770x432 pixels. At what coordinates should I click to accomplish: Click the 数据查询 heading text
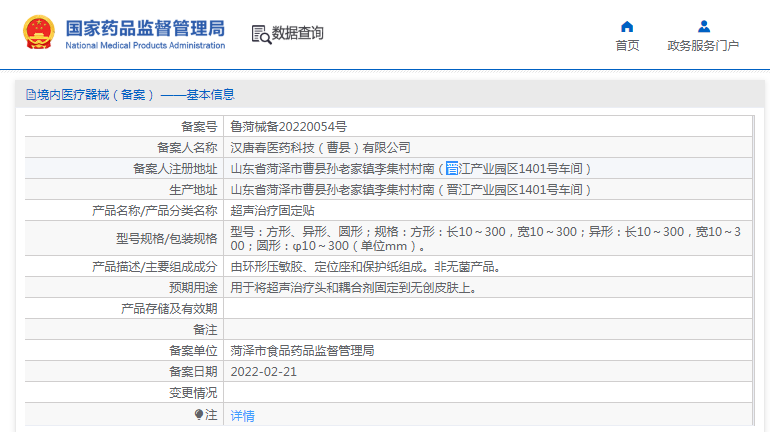(x=298, y=33)
